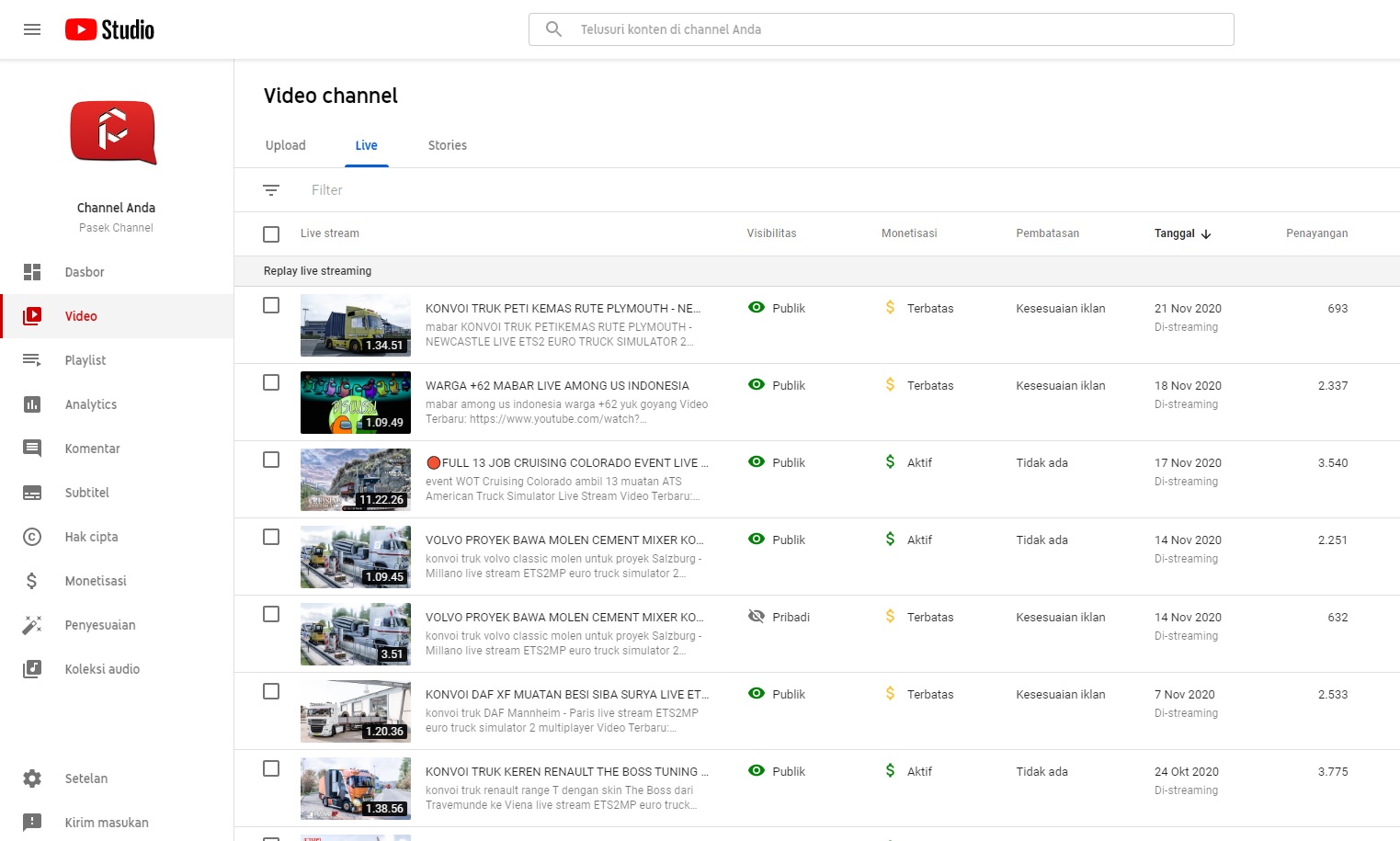Click the green dollar icon for FULL 13 JOB row
This screenshot has width=1400, height=841.
pos(890,462)
